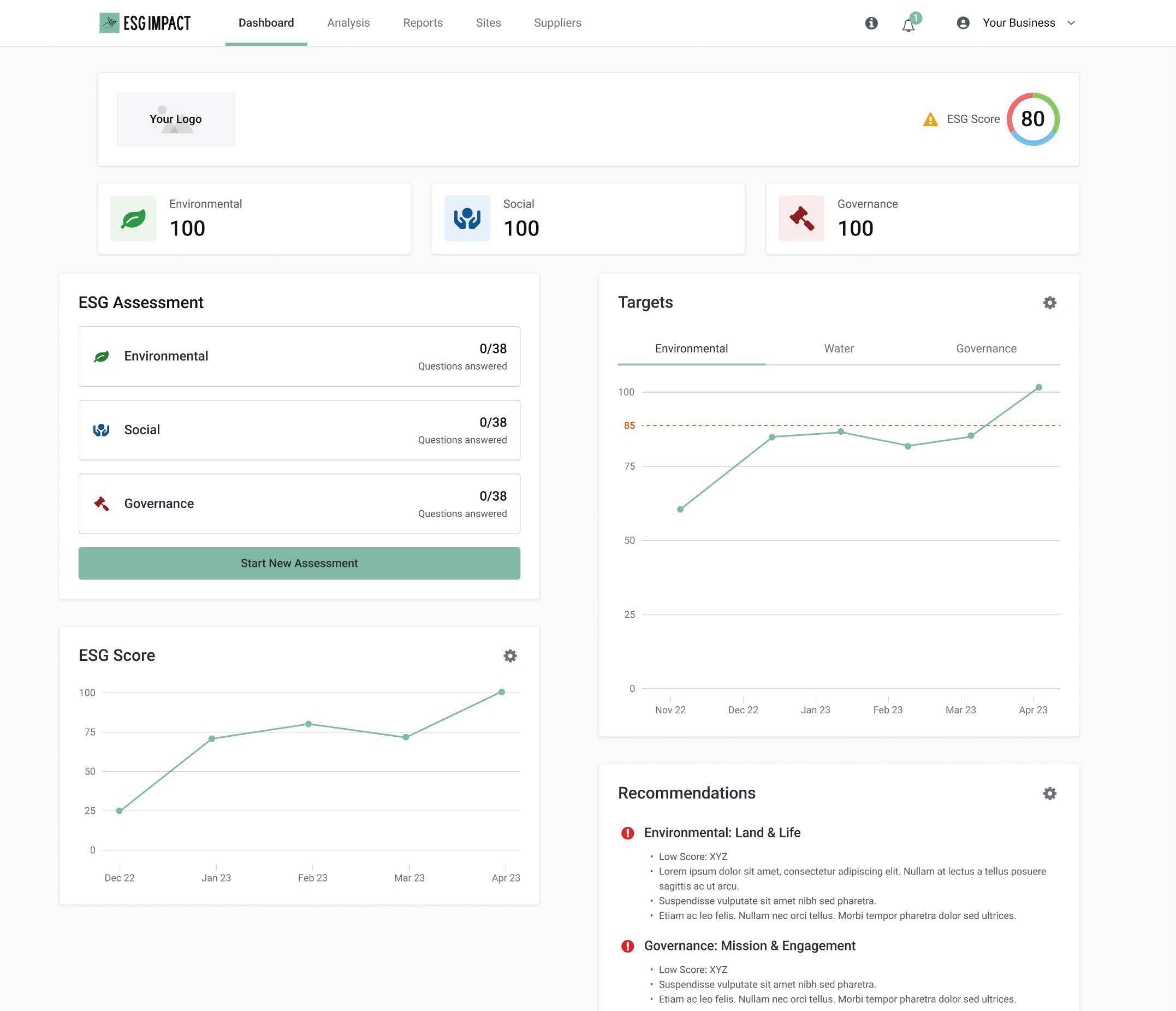Open notifications via the bell icon

(x=908, y=24)
